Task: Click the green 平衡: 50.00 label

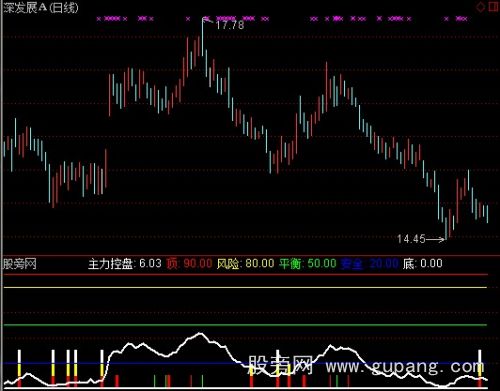Action: coord(308,264)
